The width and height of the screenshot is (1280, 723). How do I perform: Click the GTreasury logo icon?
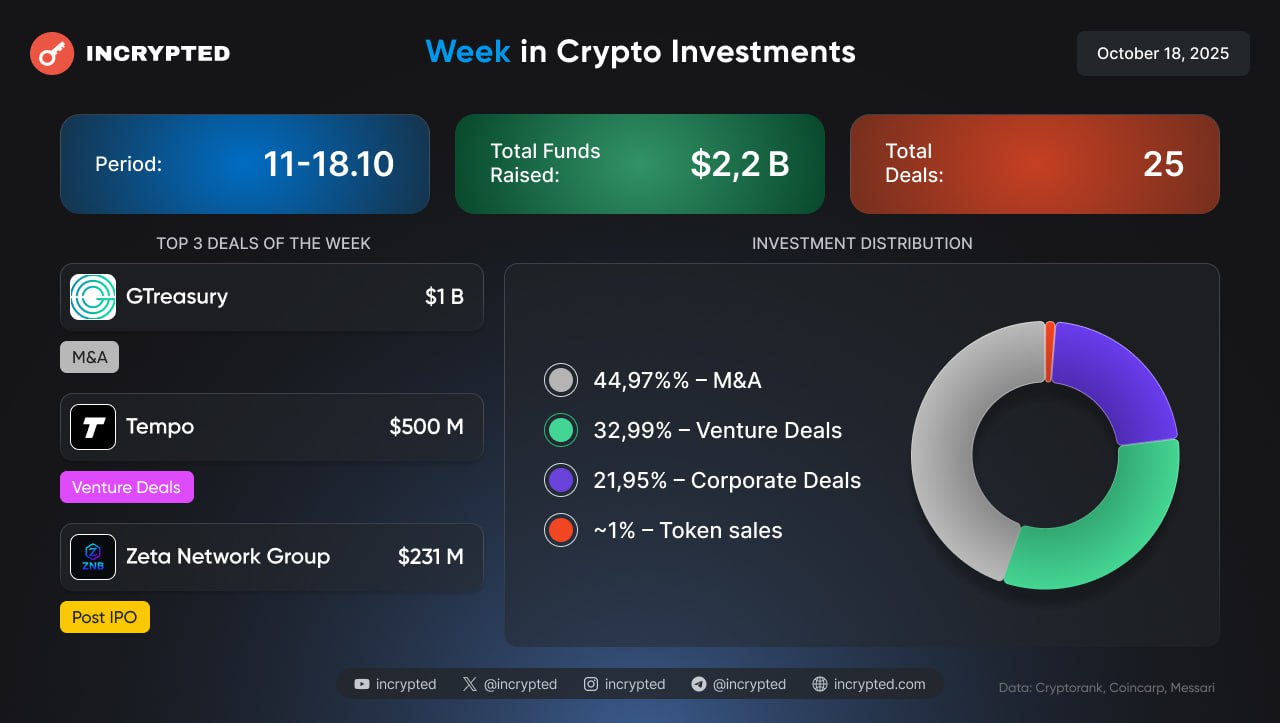tap(93, 297)
